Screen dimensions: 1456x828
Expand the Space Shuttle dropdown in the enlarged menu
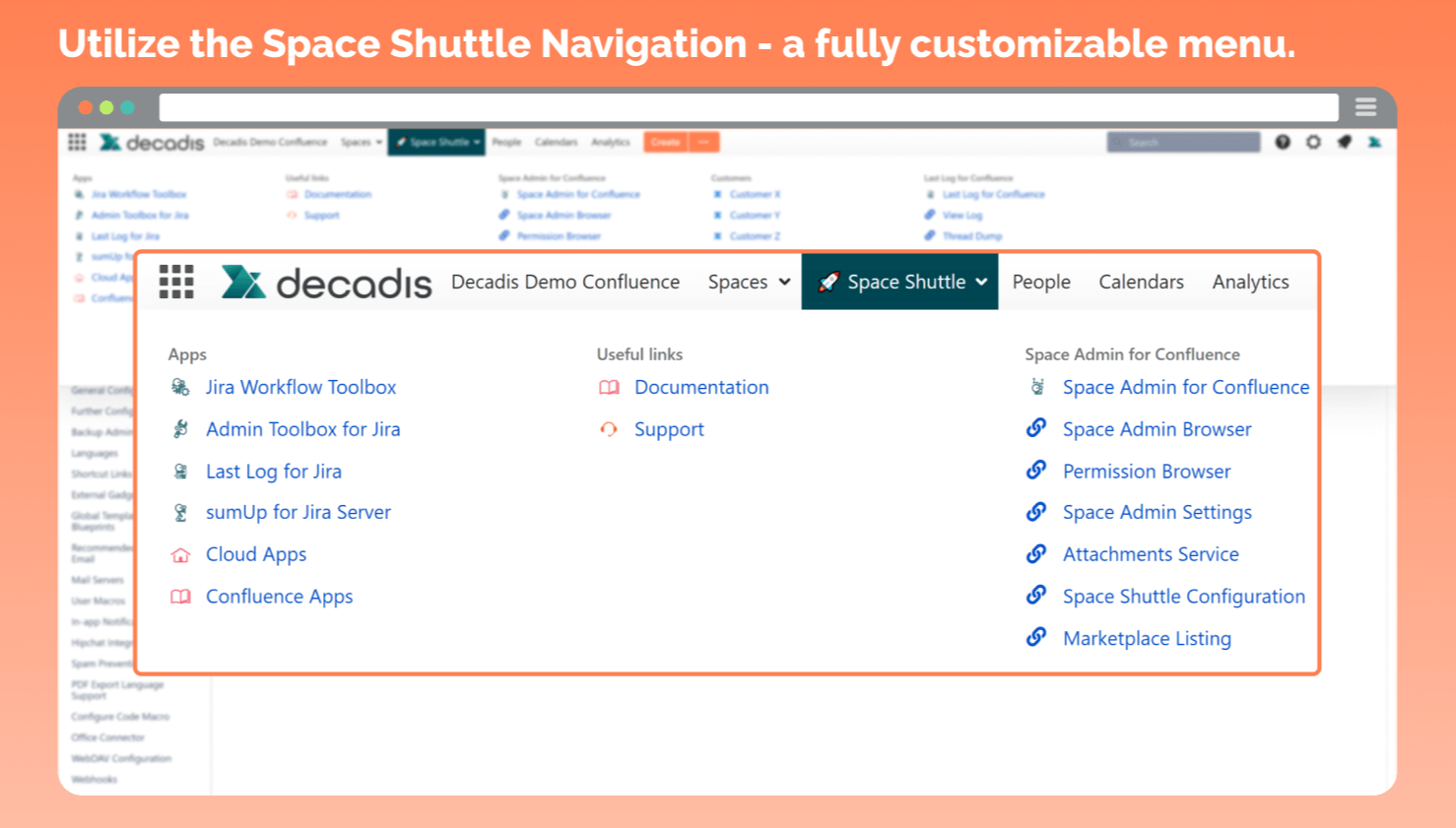pyautogui.click(x=900, y=283)
